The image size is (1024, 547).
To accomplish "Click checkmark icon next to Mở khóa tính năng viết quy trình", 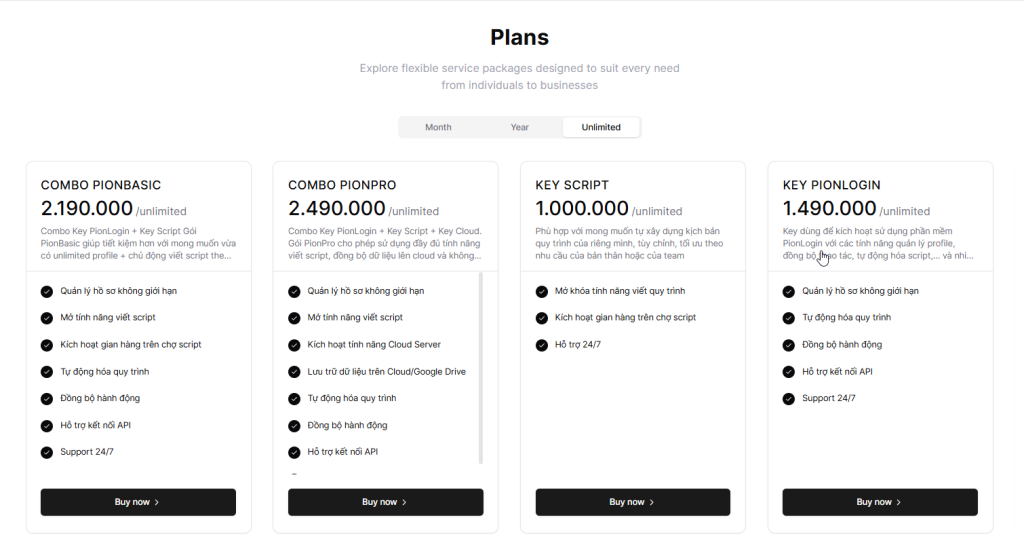I will point(542,291).
